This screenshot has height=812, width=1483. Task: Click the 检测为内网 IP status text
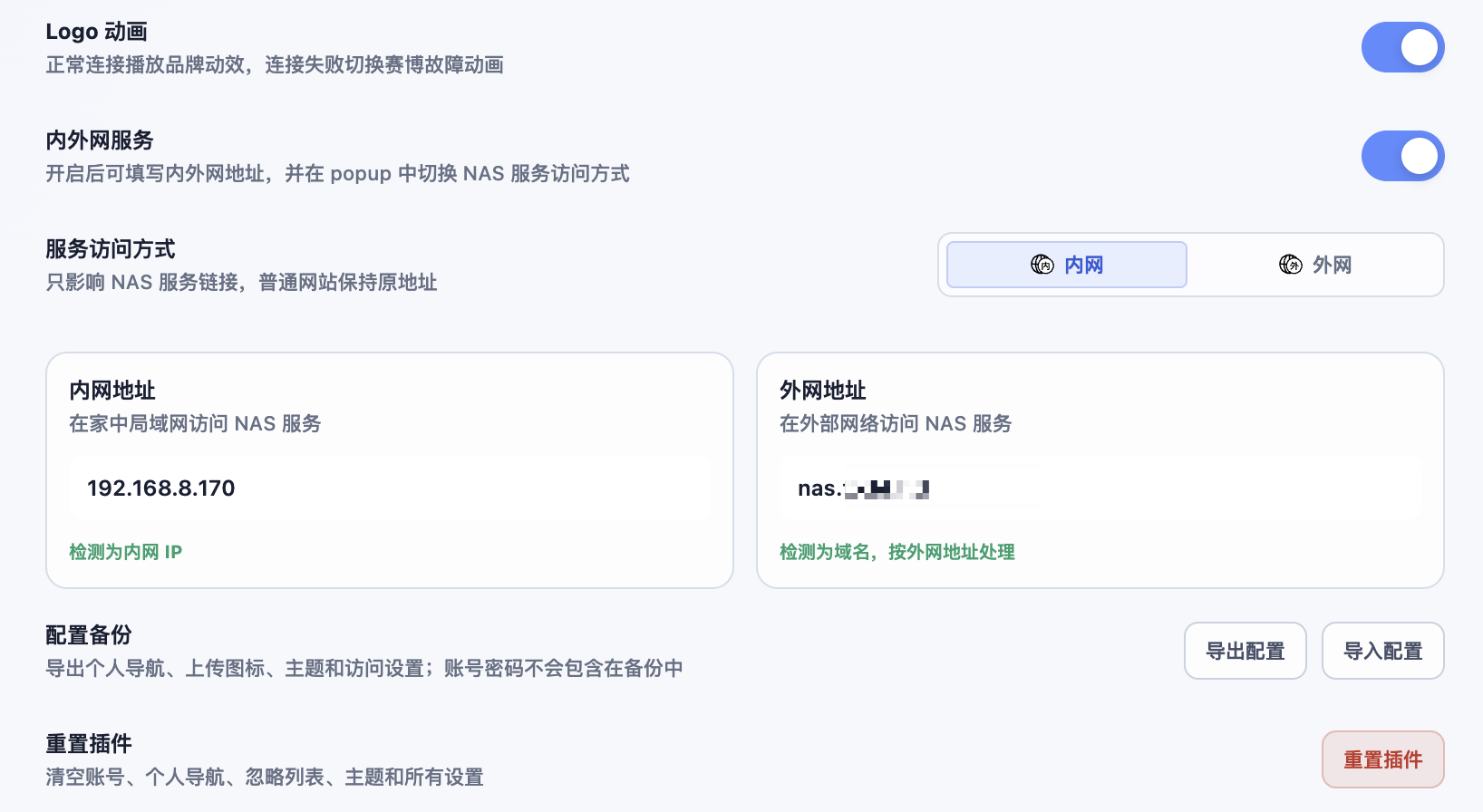[x=126, y=552]
